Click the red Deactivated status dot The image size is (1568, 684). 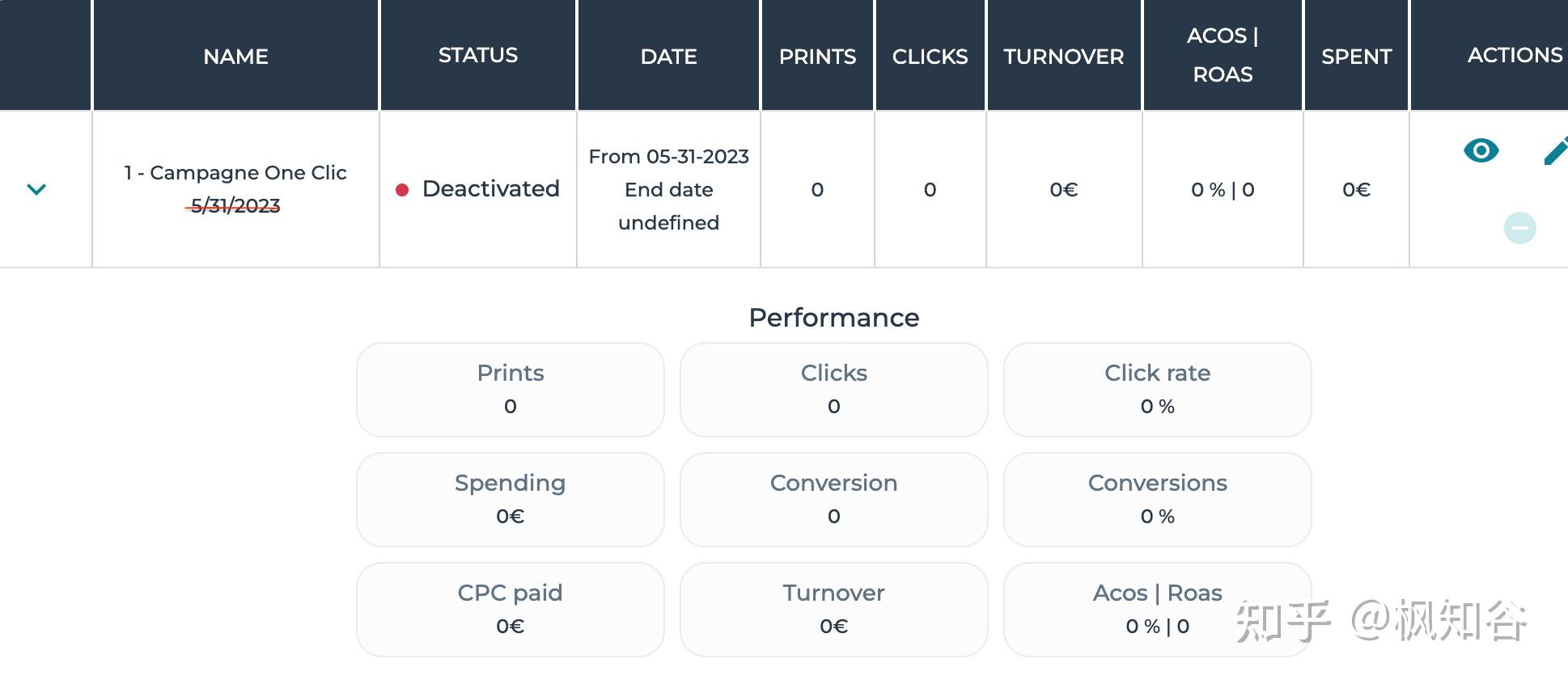pyautogui.click(x=401, y=190)
